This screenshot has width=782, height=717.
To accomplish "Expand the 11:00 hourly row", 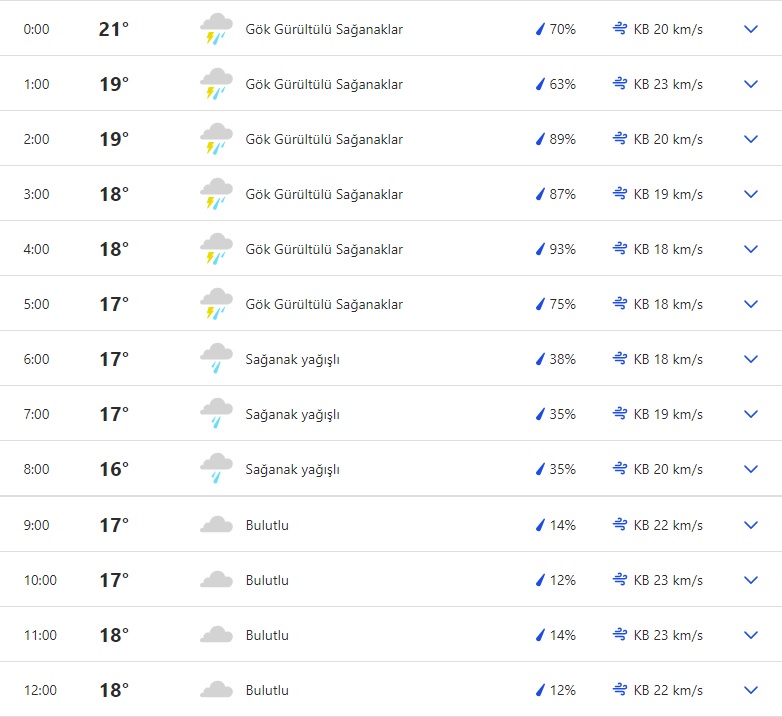I will [751, 635].
